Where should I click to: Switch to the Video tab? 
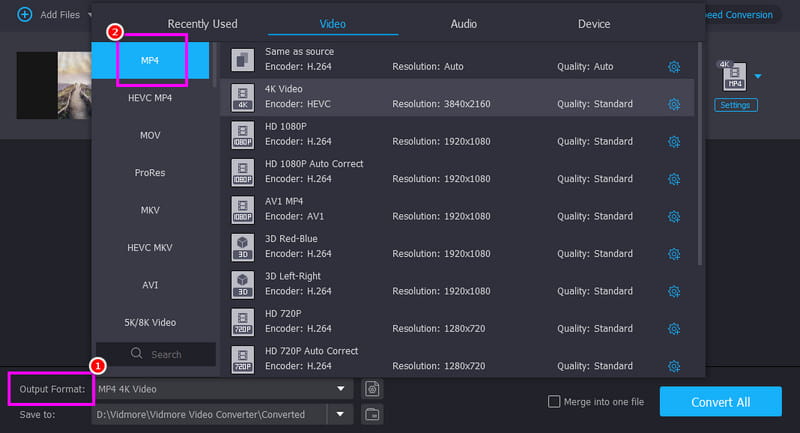click(333, 24)
